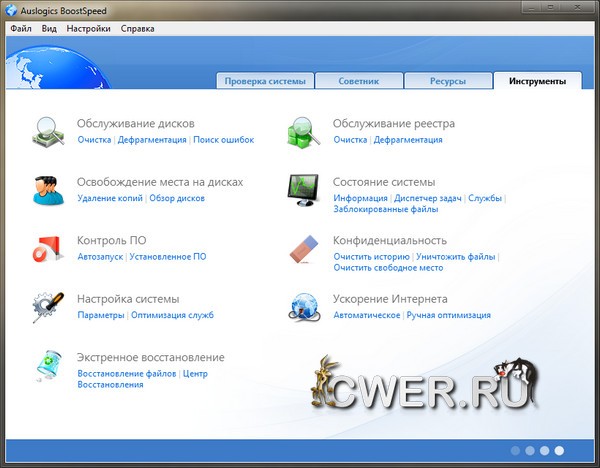Click the Уничтожить файлы link
This screenshot has width=600, height=468.
coord(455,257)
